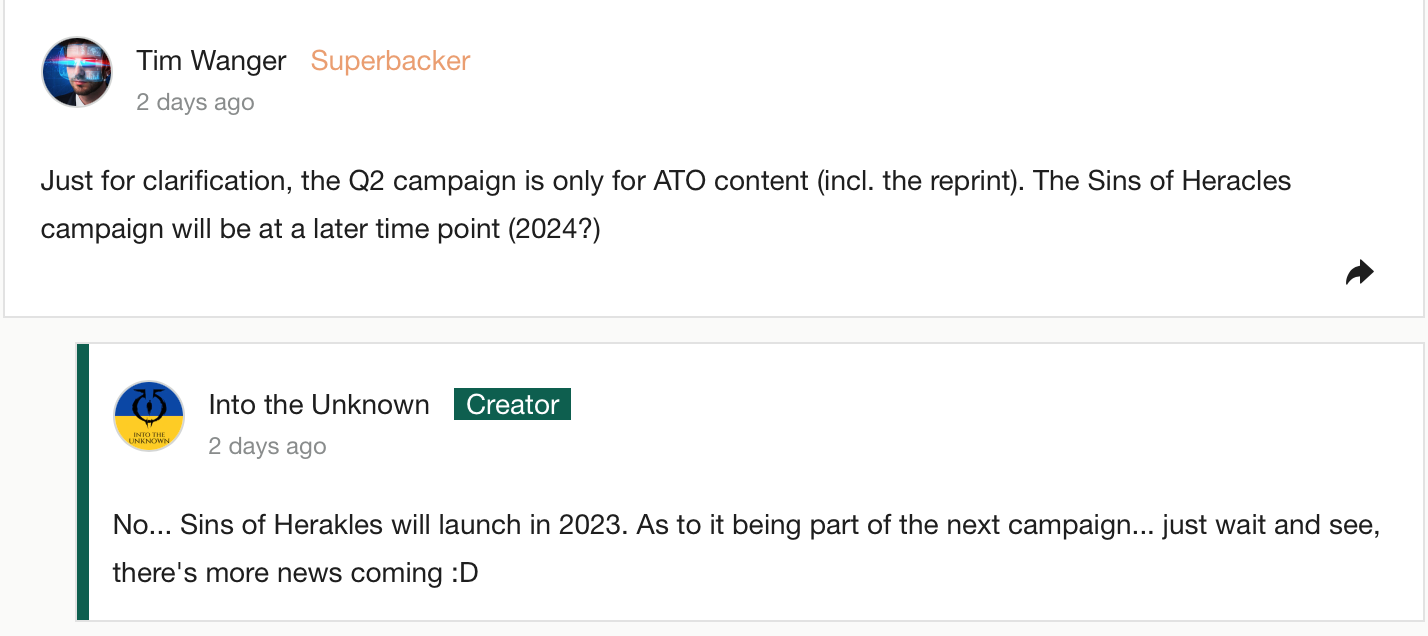Click the Tim Wanger username

point(211,61)
